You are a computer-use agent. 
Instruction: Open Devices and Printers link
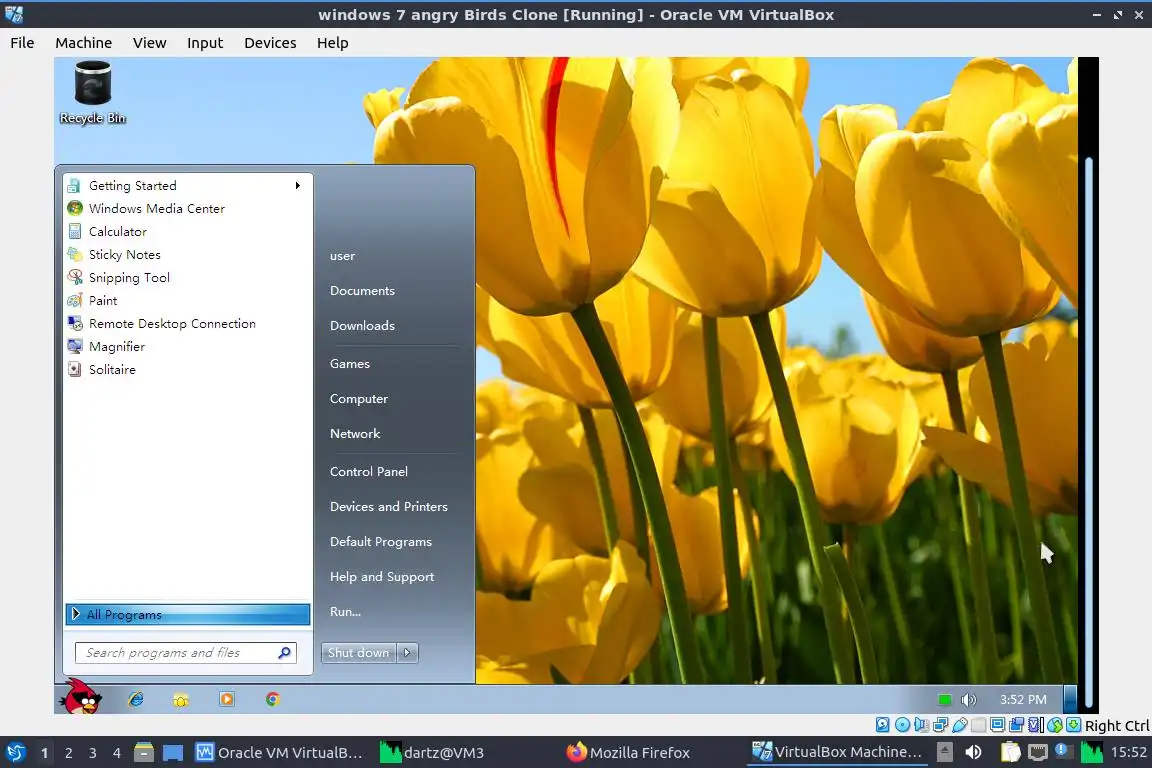(x=389, y=507)
